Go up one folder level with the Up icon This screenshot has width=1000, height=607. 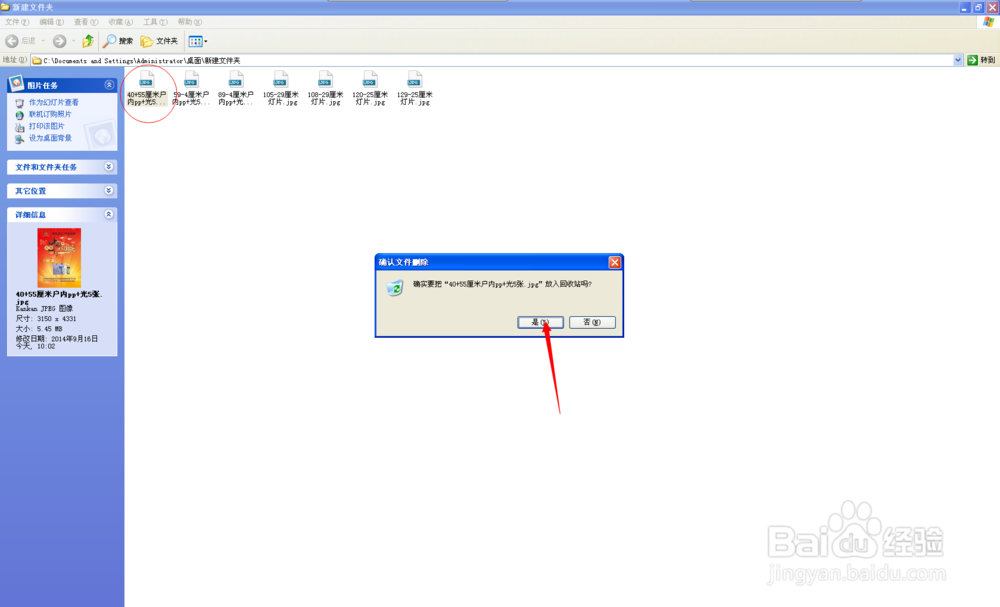[88, 41]
